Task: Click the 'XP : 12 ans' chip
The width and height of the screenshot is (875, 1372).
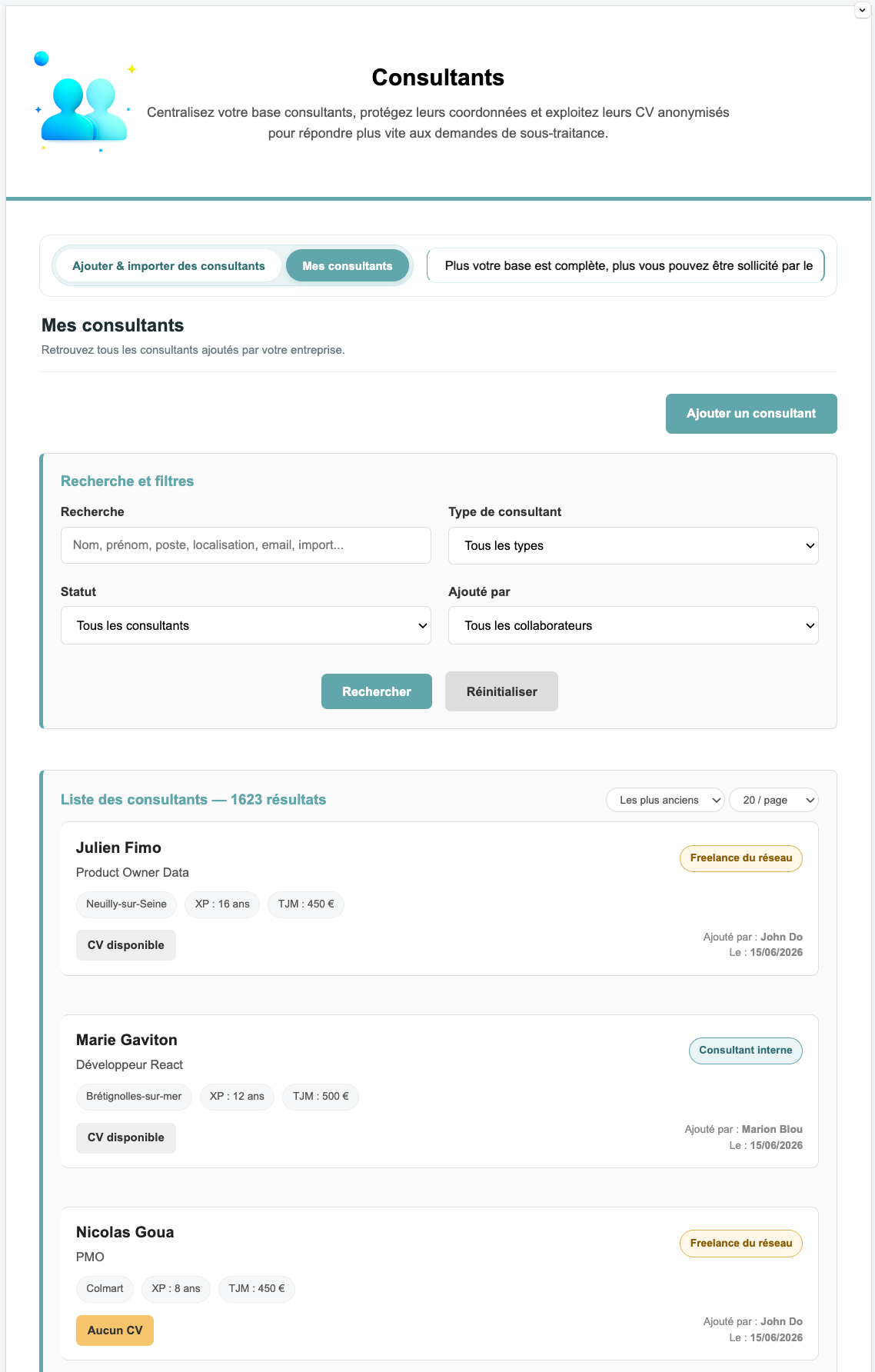Action: pyautogui.click(x=237, y=1096)
